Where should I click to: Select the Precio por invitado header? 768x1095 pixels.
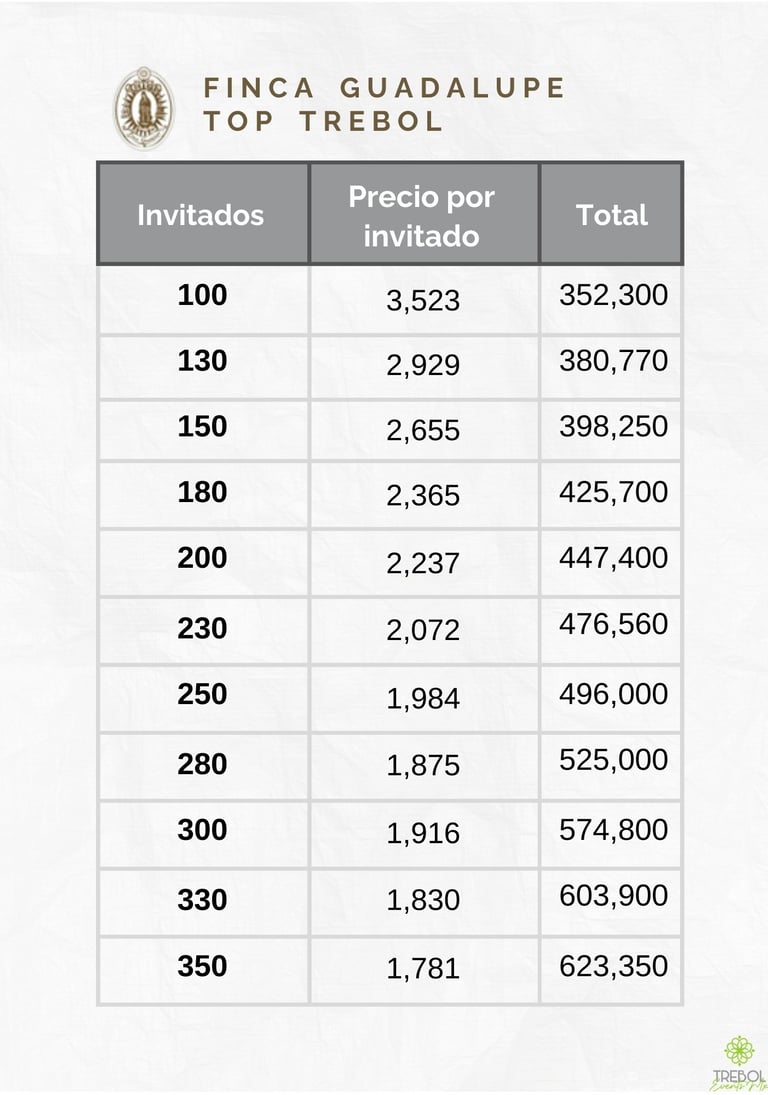point(421,215)
